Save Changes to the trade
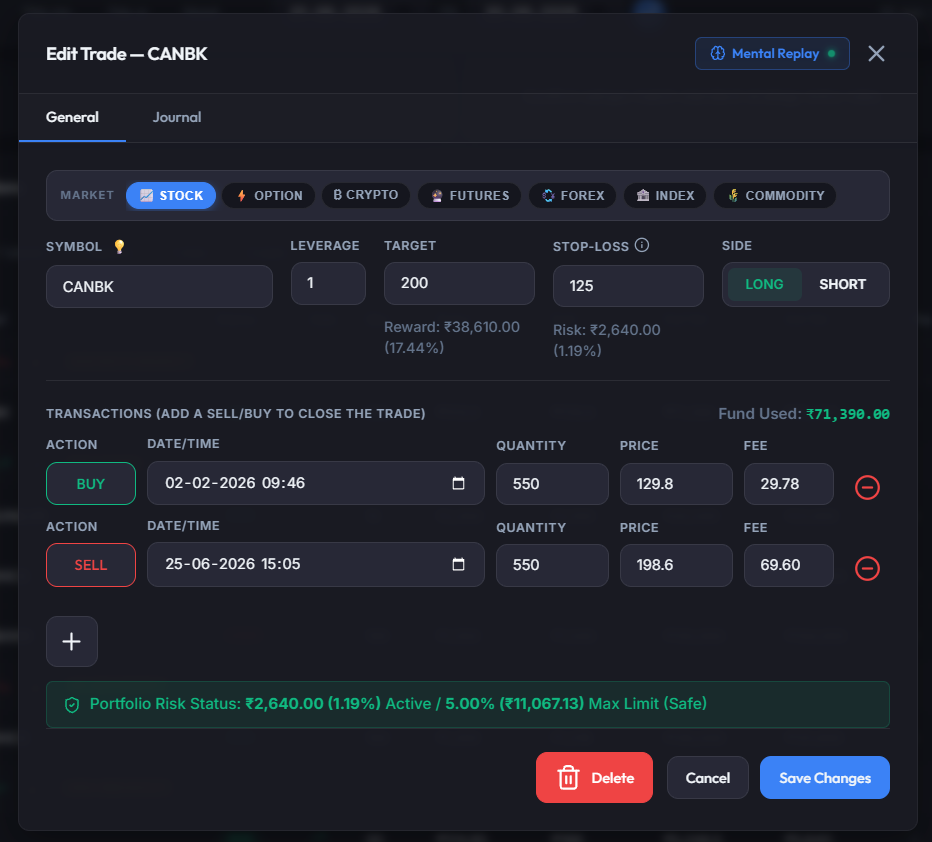The height and width of the screenshot is (842, 932). 824,777
